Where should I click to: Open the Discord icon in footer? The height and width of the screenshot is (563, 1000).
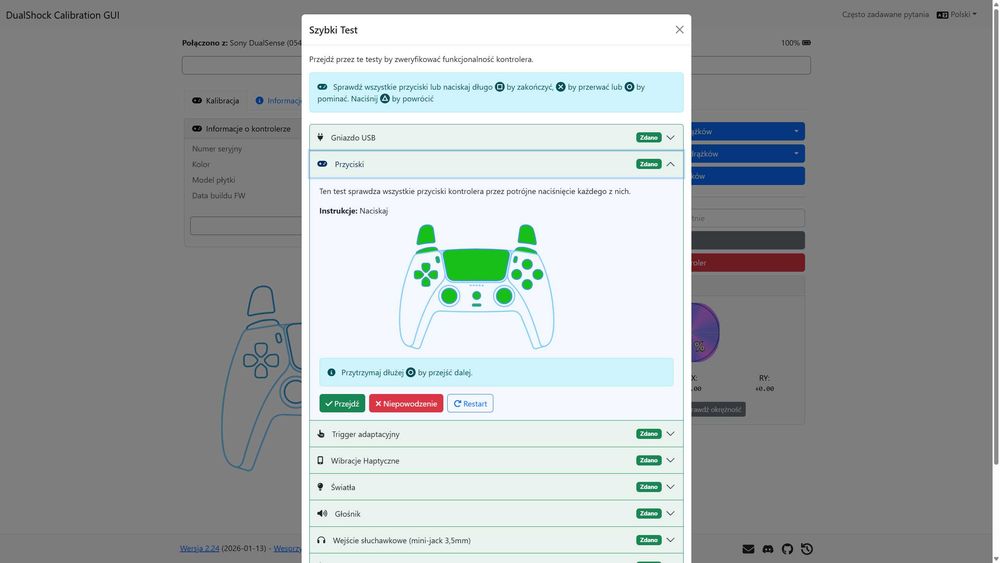(768, 549)
